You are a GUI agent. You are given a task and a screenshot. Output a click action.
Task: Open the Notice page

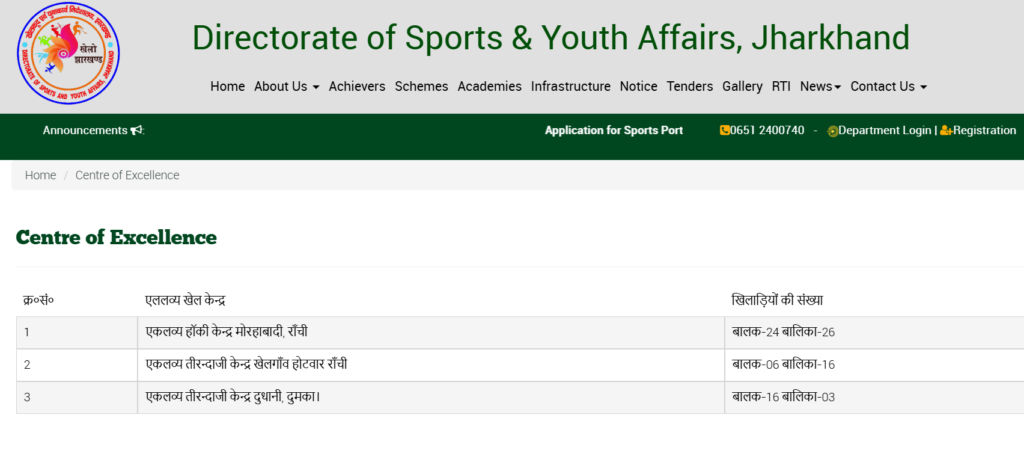pyautogui.click(x=639, y=86)
